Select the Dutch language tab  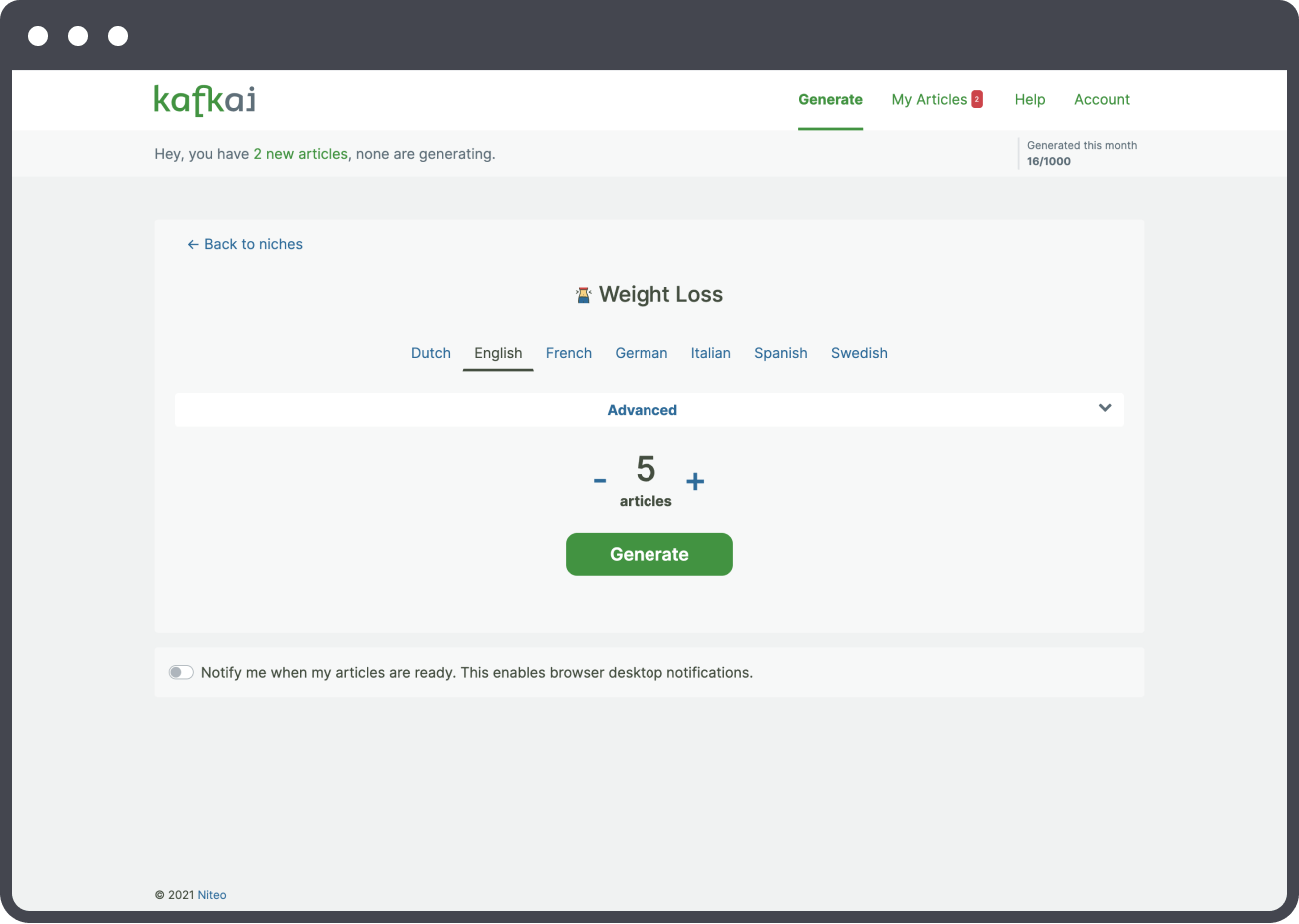click(x=430, y=353)
